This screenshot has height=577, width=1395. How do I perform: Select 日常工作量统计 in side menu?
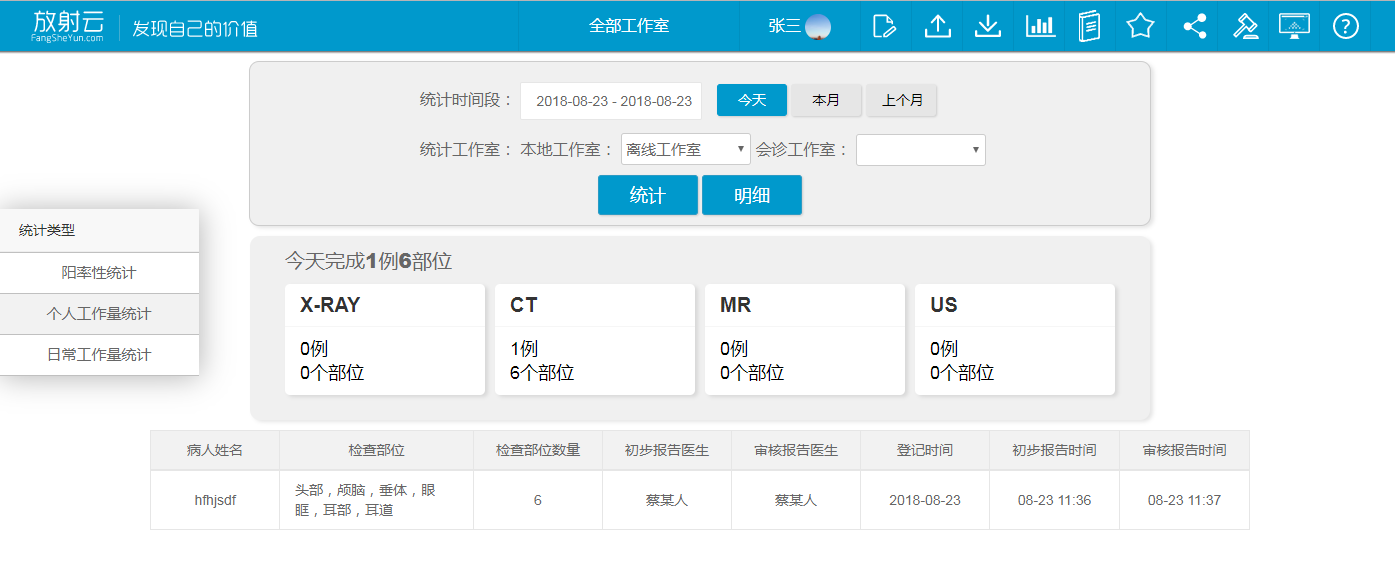(99, 355)
